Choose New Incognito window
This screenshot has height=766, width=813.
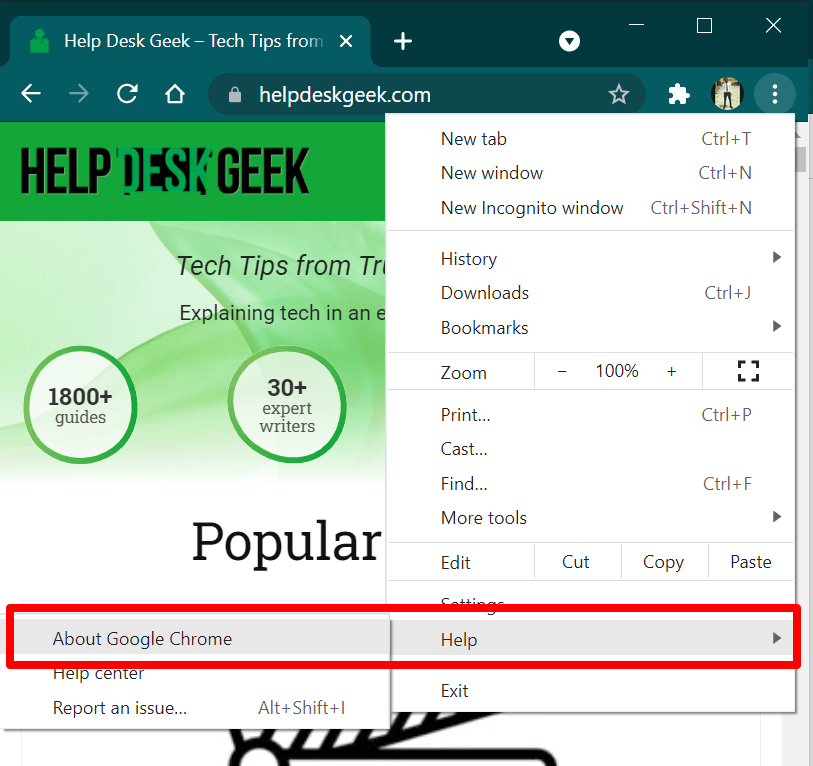(x=532, y=208)
